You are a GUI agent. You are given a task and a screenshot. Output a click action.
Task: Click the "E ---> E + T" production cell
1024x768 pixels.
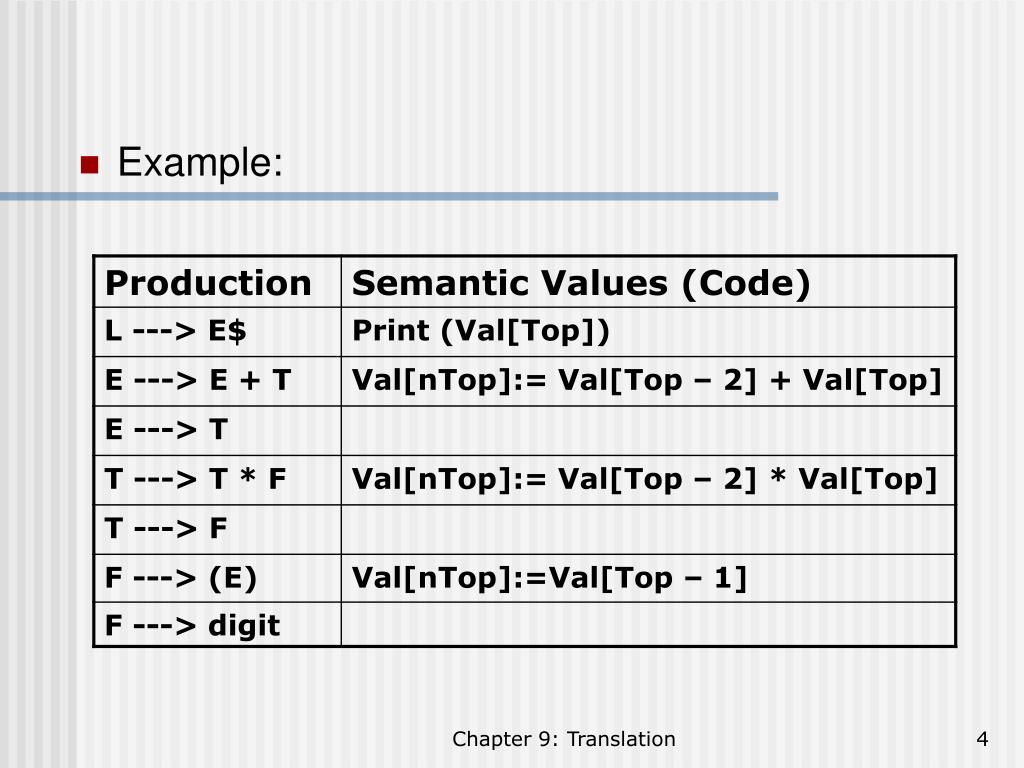click(x=198, y=381)
